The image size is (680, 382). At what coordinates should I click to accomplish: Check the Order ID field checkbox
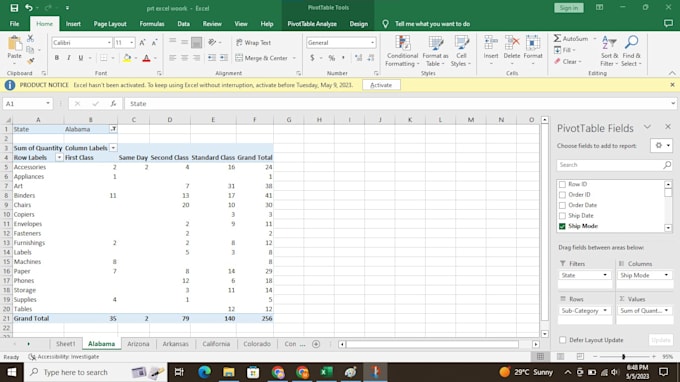(562, 195)
